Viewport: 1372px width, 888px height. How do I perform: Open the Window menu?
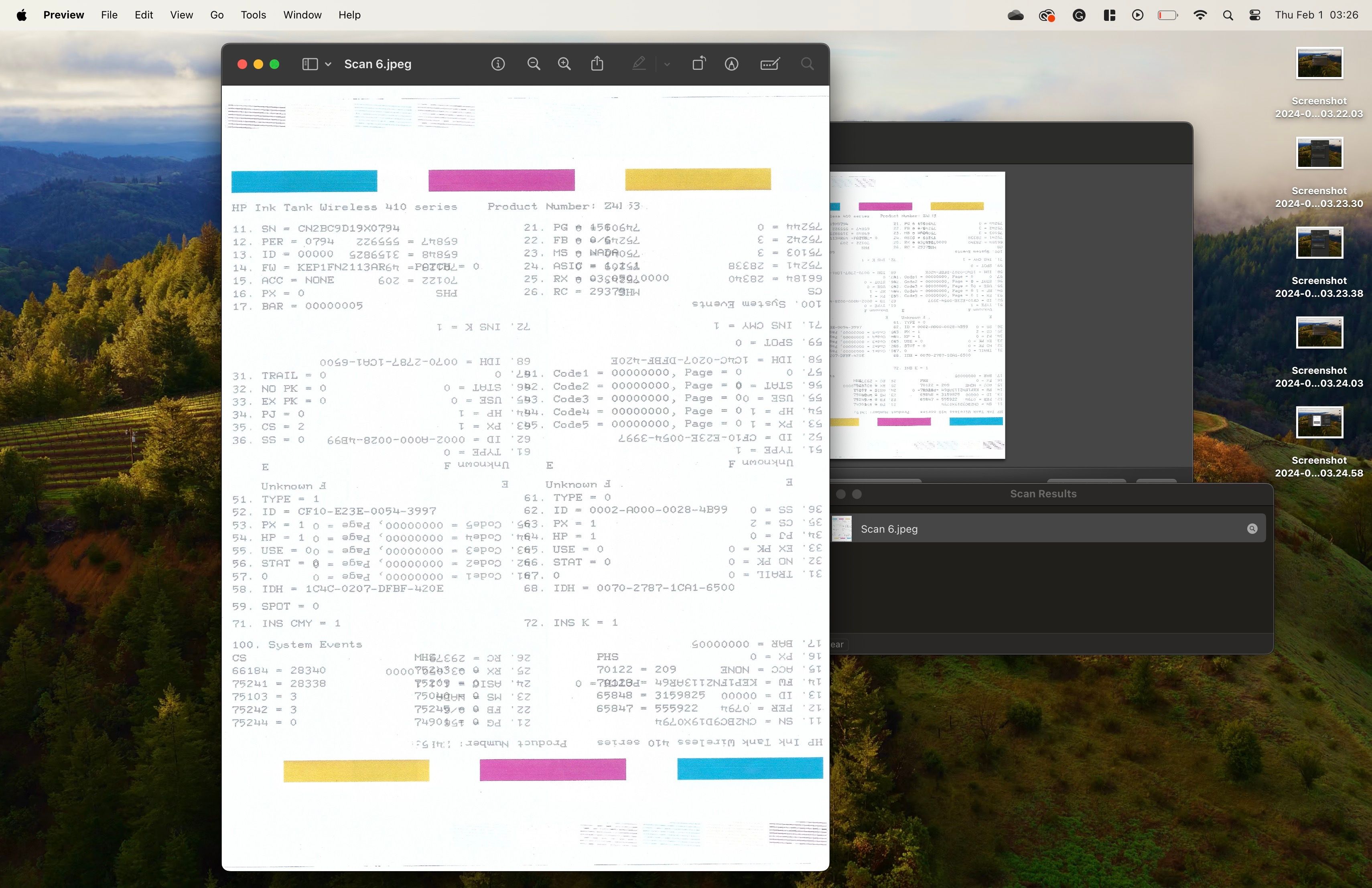[302, 15]
